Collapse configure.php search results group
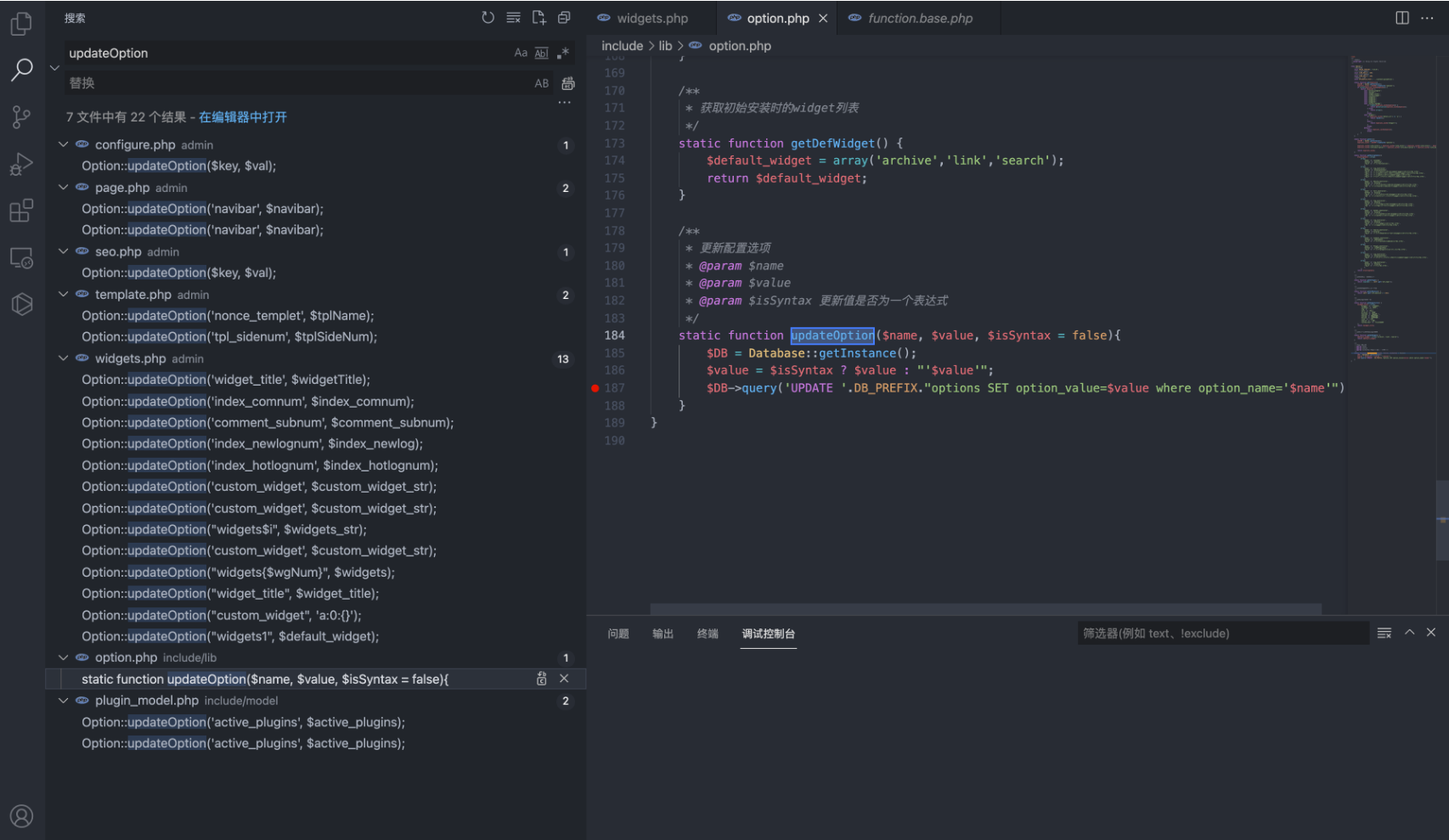 63,144
